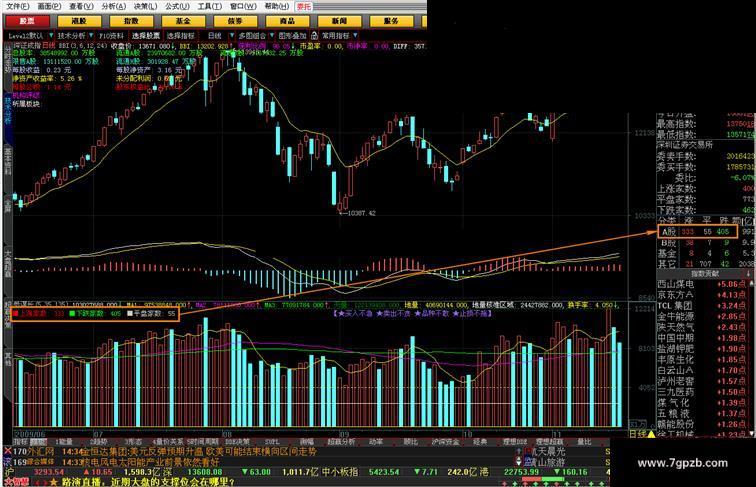The height and width of the screenshot is (487, 756).
Task: Open the 路演直播 大盘支撑位 ticker link
Action: tap(148, 482)
